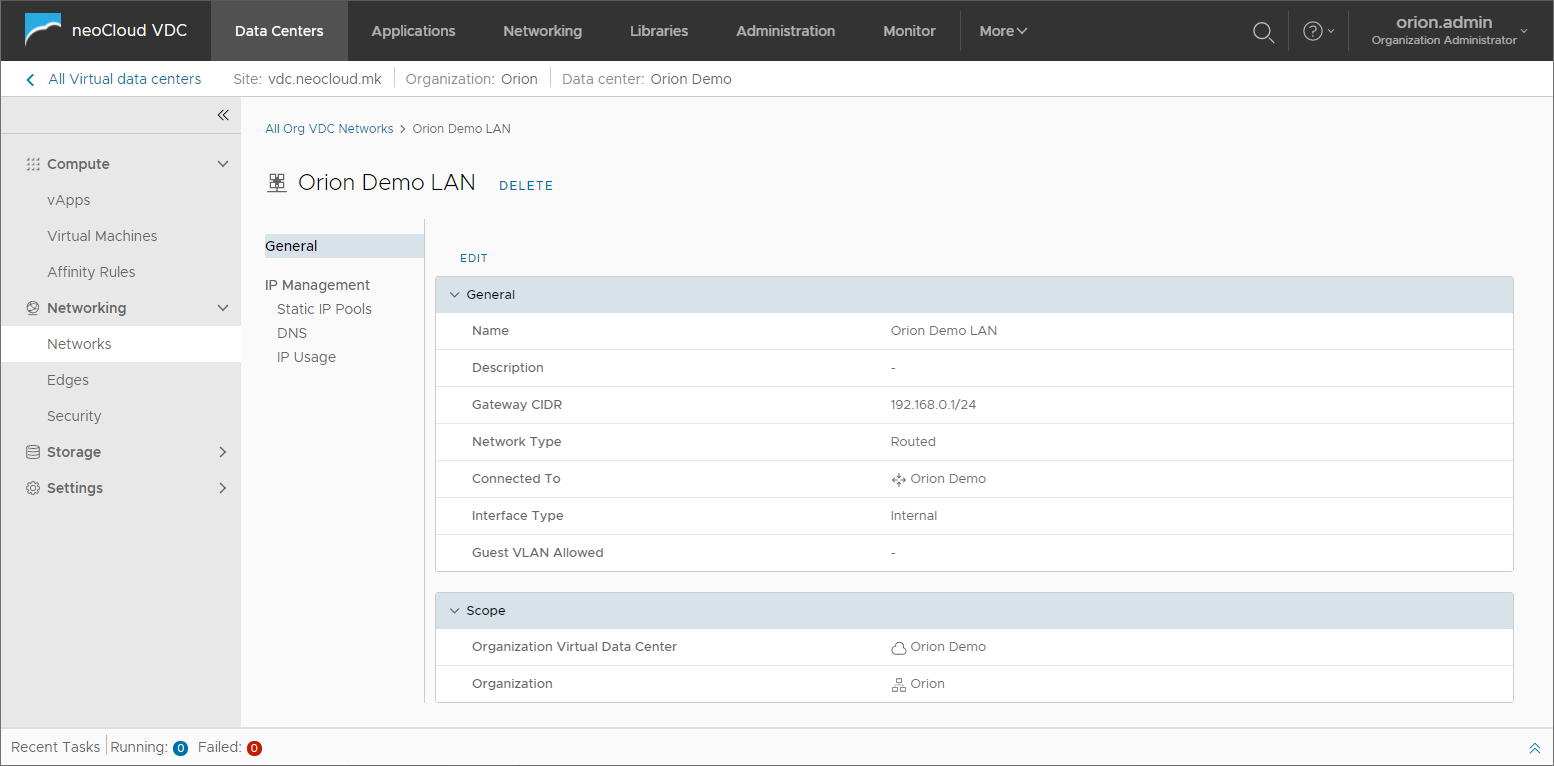
Task: Go to the Libraries tab
Action: 659,31
